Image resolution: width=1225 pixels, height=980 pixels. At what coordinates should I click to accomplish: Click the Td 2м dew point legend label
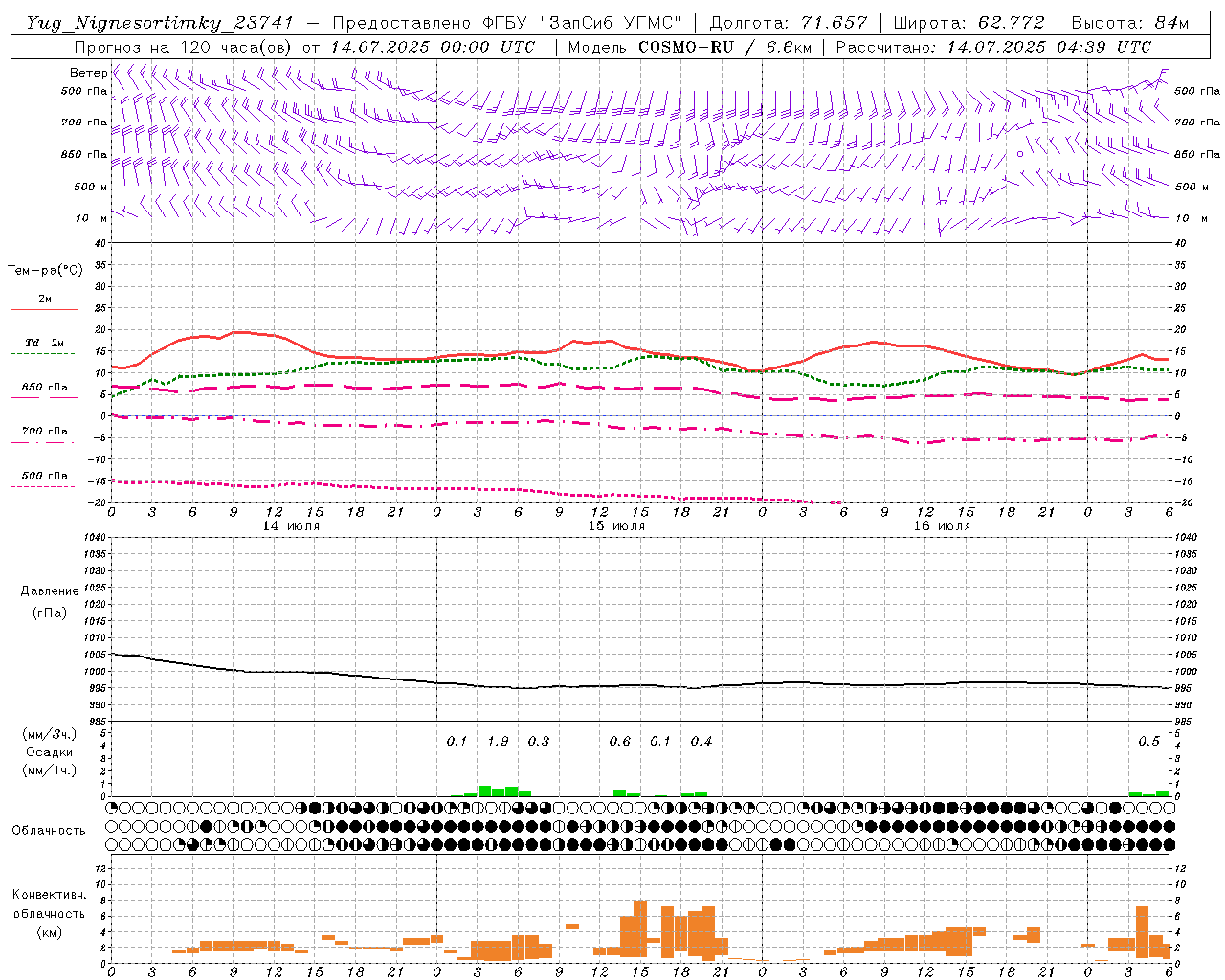pos(44,343)
